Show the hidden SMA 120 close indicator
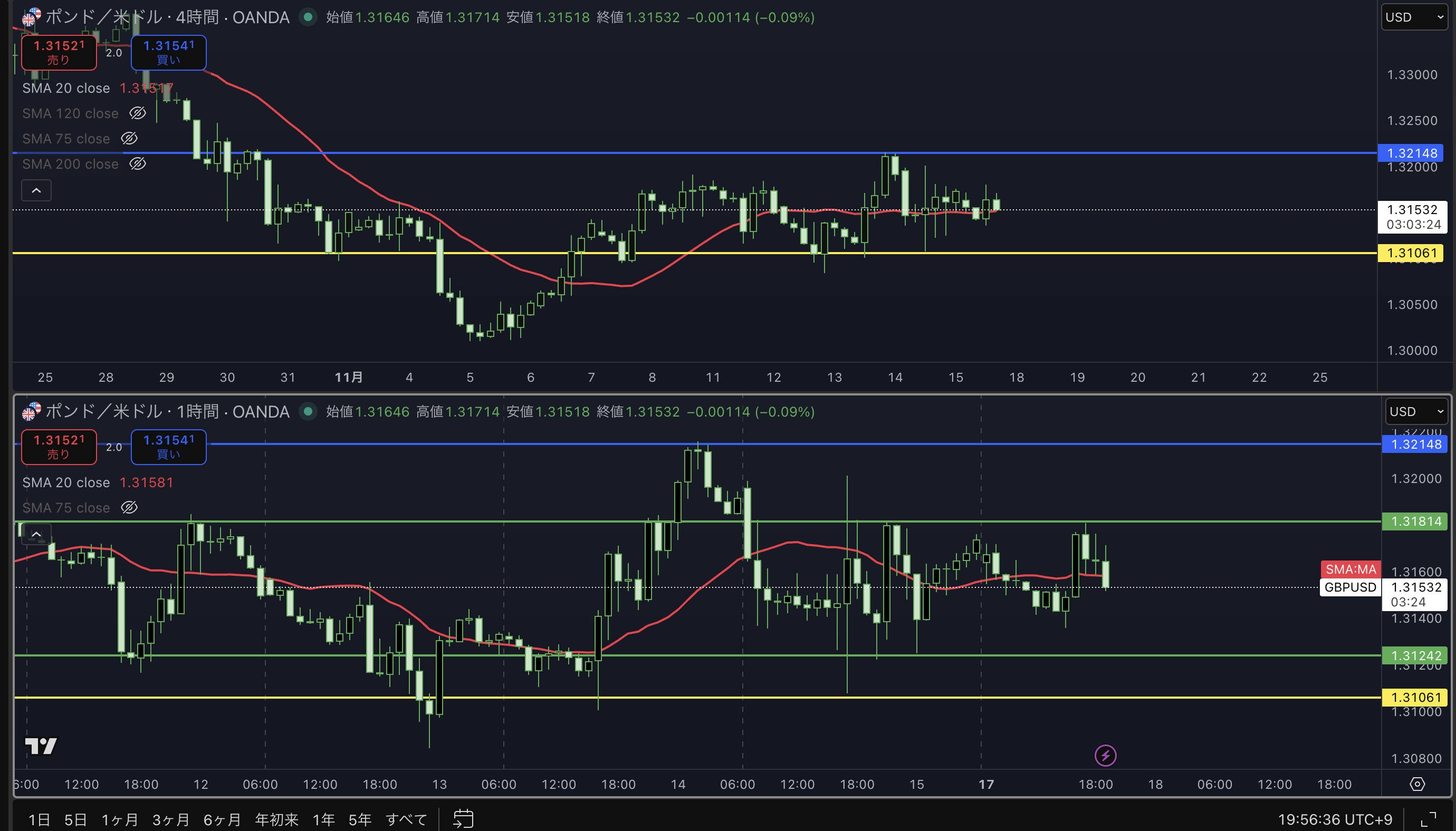1456x831 pixels. click(x=138, y=113)
